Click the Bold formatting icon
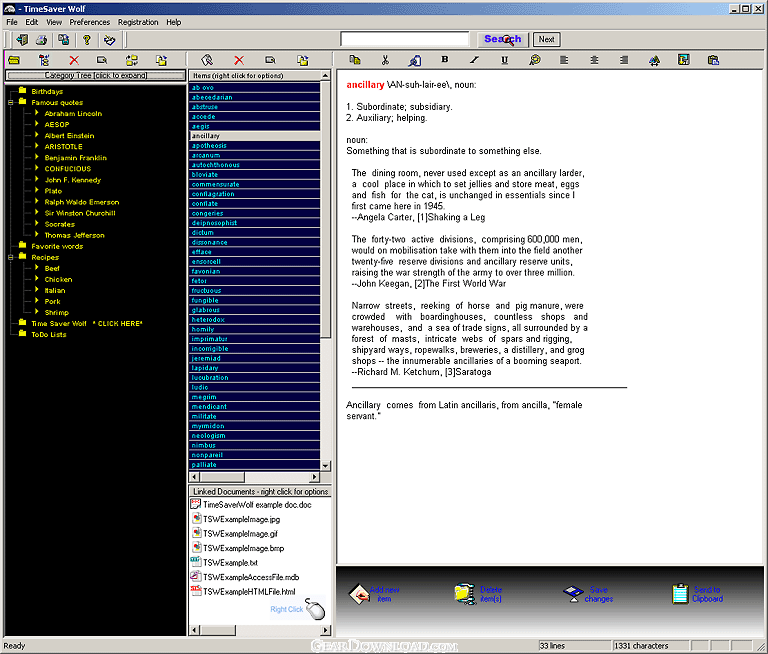Image resolution: width=768 pixels, height=654 pixels. pos(444,60)
